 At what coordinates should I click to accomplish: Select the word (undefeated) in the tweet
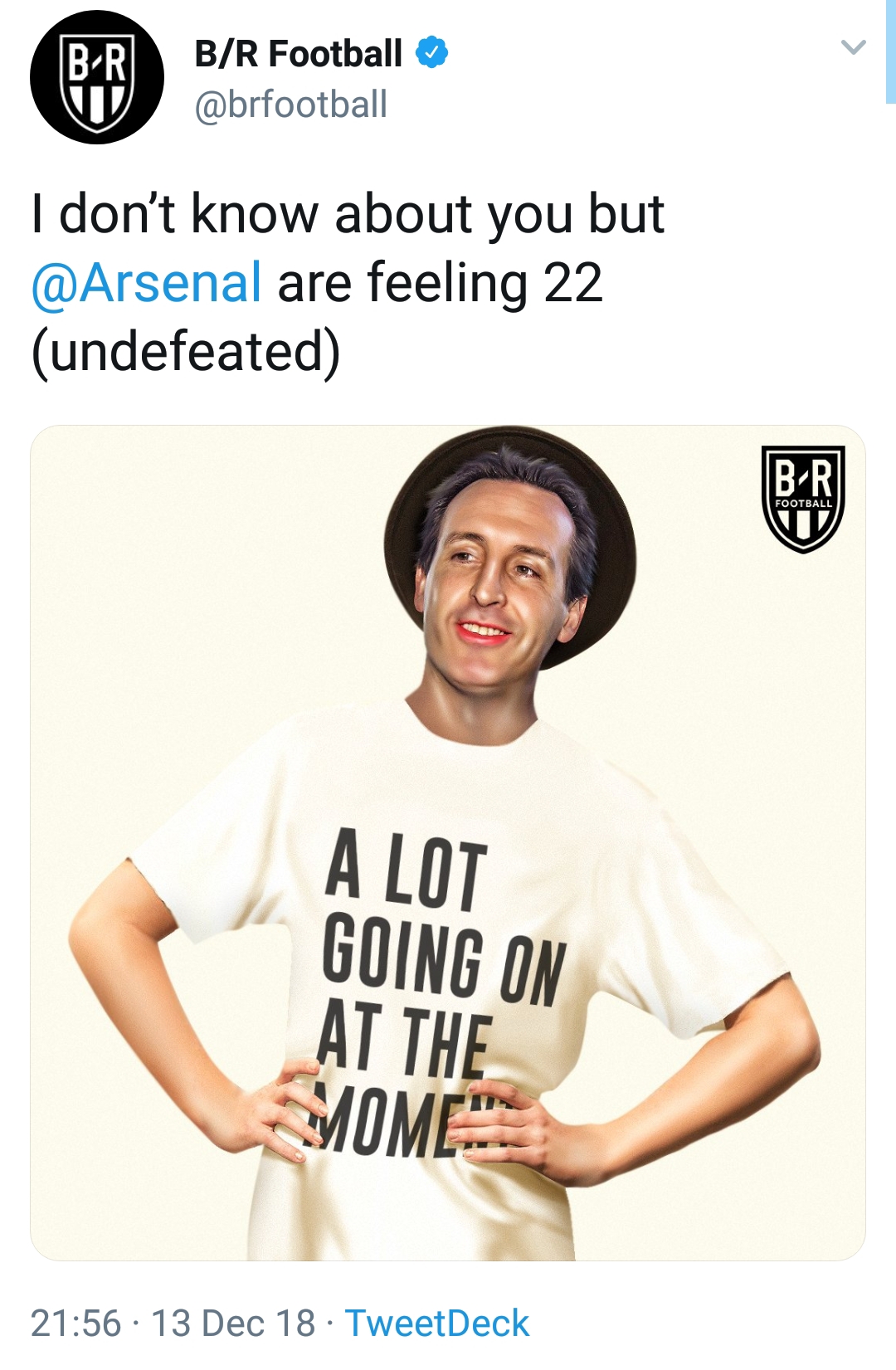pyautogui.click(x=186, y=352)
